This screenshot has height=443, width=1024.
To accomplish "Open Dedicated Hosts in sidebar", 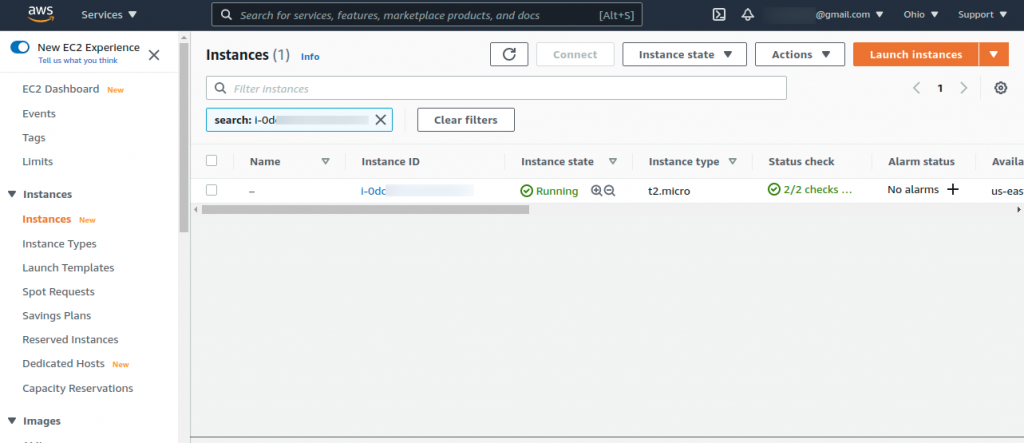I will 63,363.
